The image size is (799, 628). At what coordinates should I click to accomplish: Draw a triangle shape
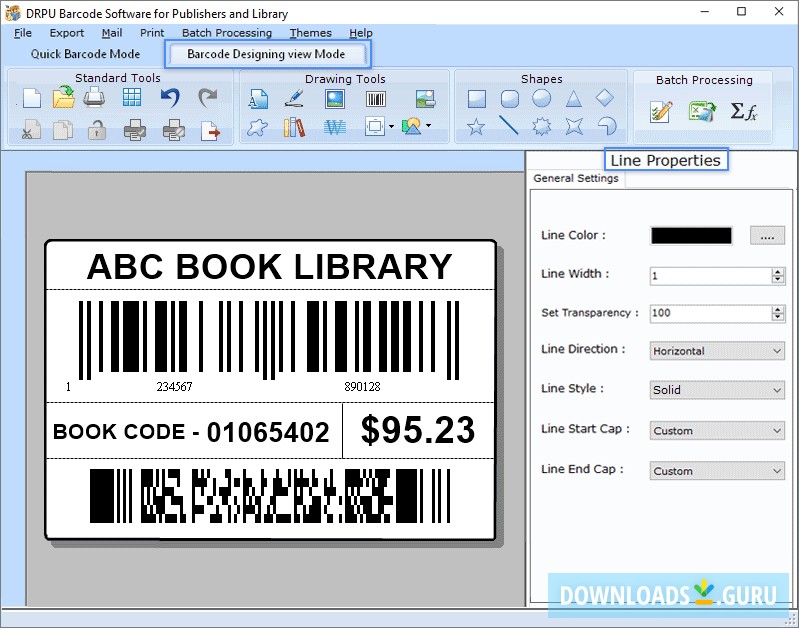pyautogui.click(x=574, y=98)
